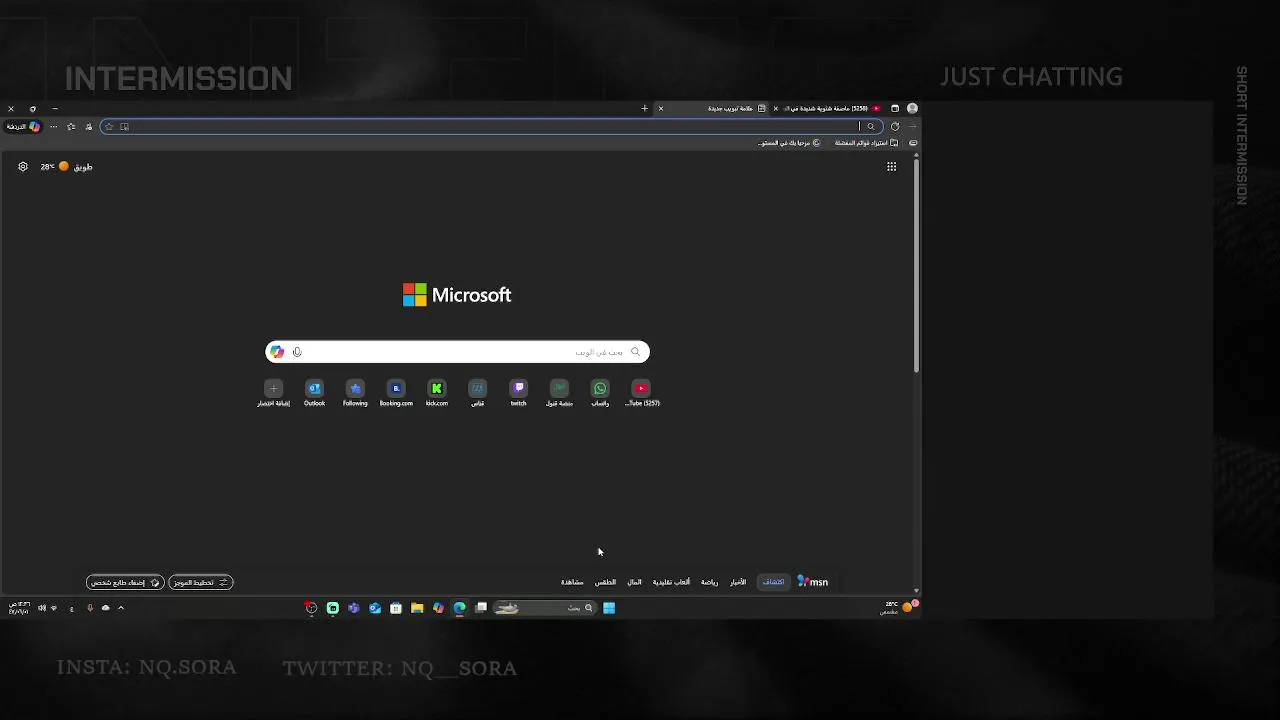Select the new tab page tab
The image size is (1280, 720).
point(711,108)
